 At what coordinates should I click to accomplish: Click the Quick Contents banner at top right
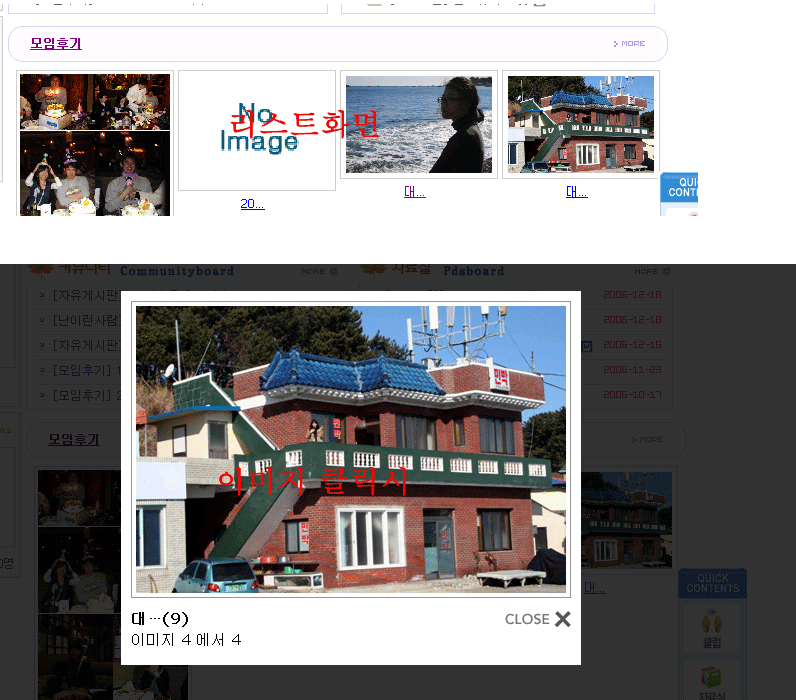(680, 193)
